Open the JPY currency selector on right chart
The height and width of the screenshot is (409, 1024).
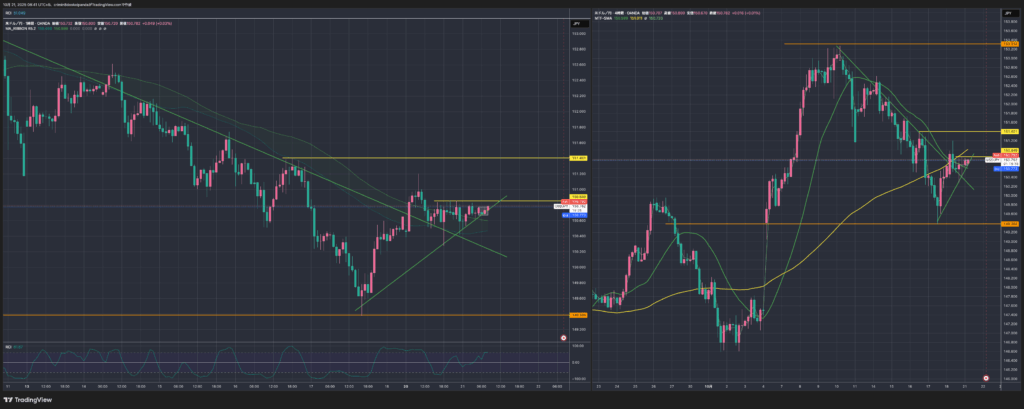click(x=1010, y=13)
